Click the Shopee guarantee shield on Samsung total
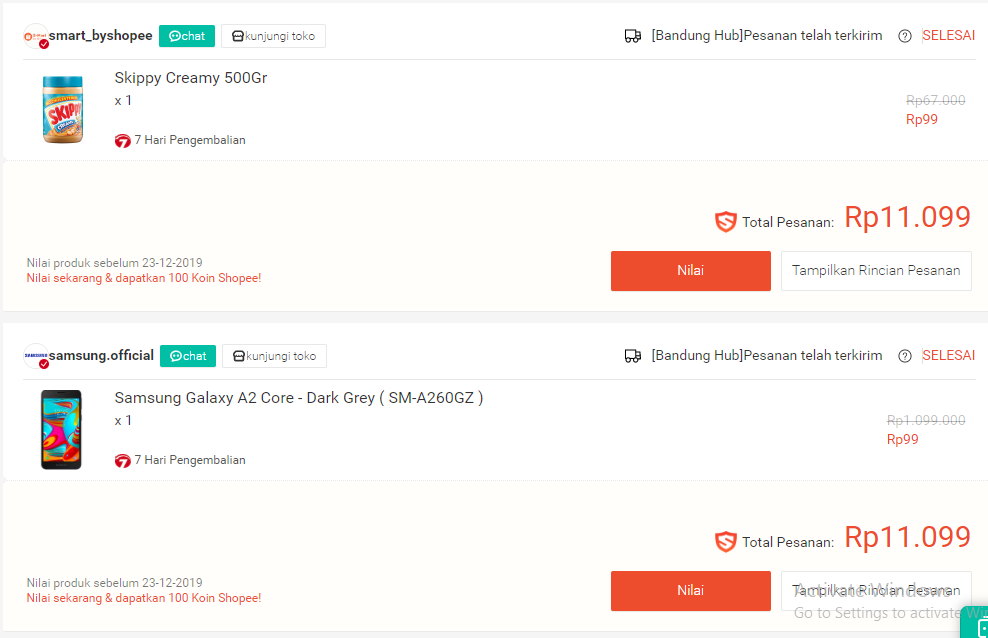Viewport: 988px width, 638px height. click(x=726, y=542)
